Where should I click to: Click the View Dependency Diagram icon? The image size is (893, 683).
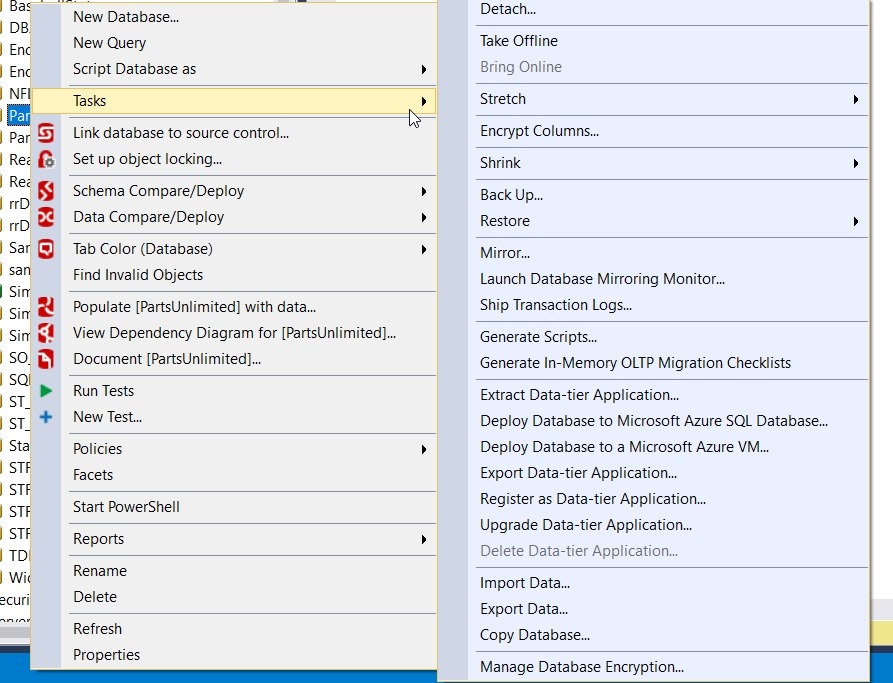click(46, 333)
